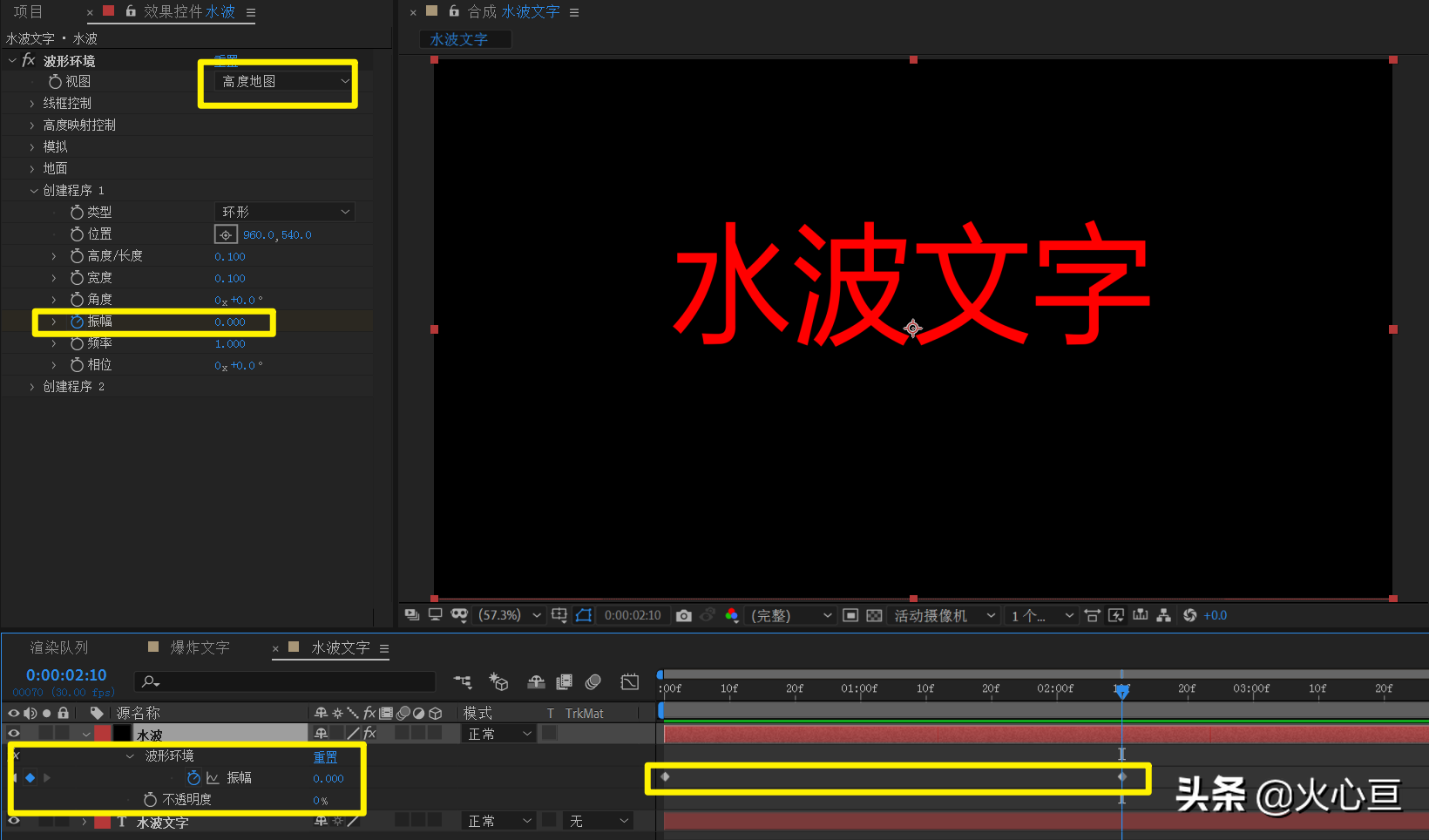Click the timeline search field
The width and height of the screenshot is (1429, 840).
(x=285, y=681)
